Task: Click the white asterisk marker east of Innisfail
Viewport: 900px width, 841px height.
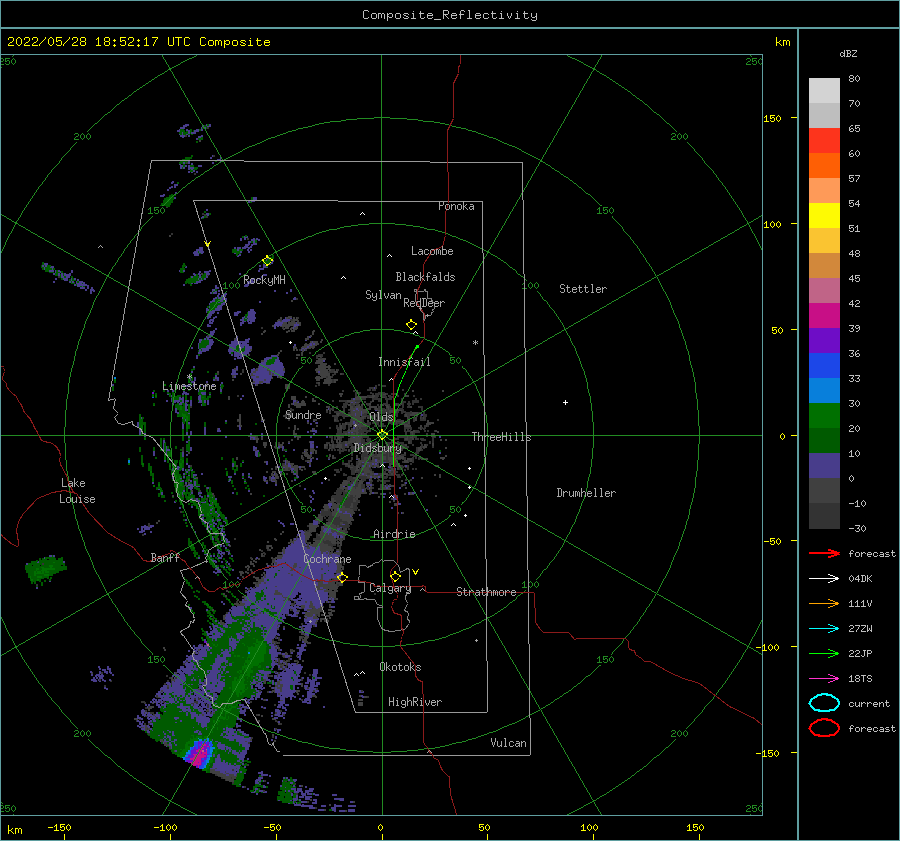Action: coord(475,343)
